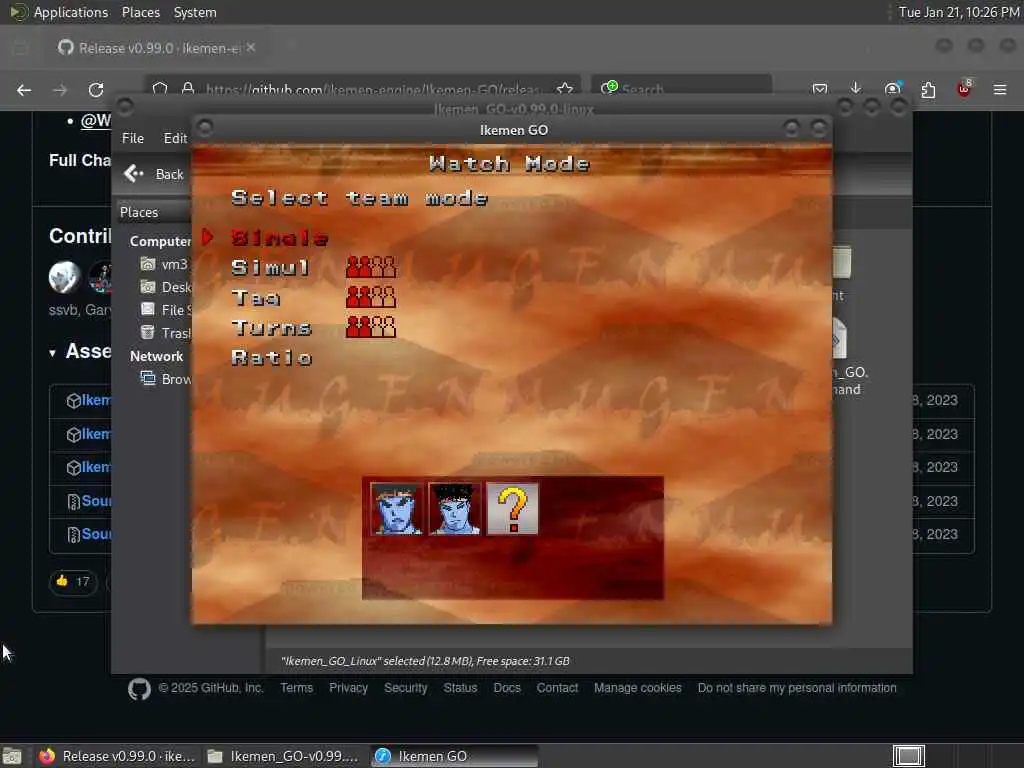Open Terms footer link

coord(296,688)
